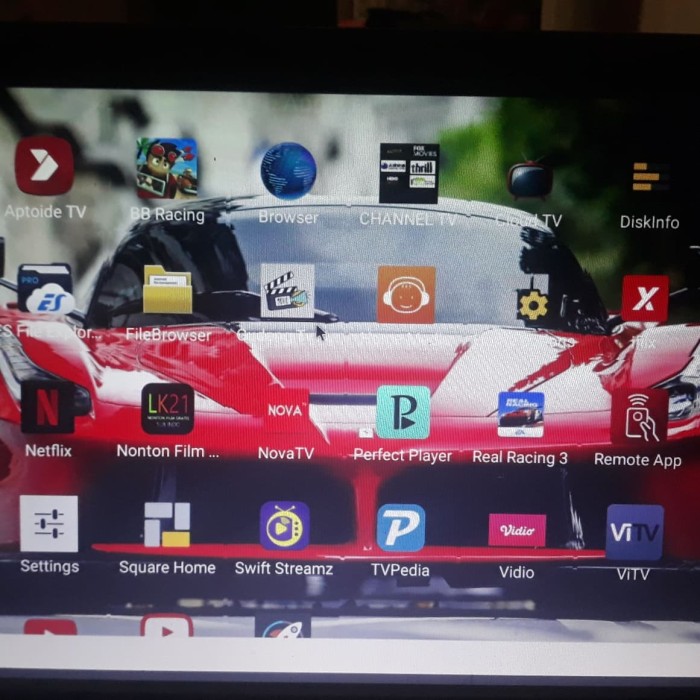
Task: Open the orange headphones face app
Action: point(406,294)
